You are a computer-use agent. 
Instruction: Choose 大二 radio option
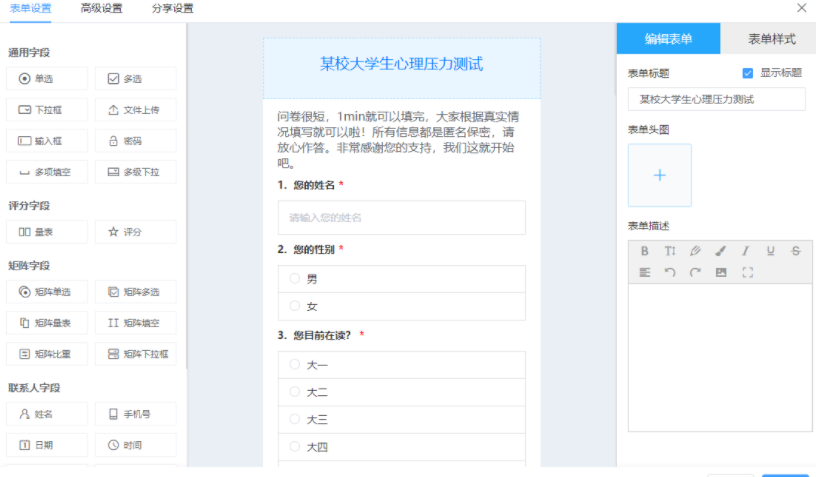[295, 392]
